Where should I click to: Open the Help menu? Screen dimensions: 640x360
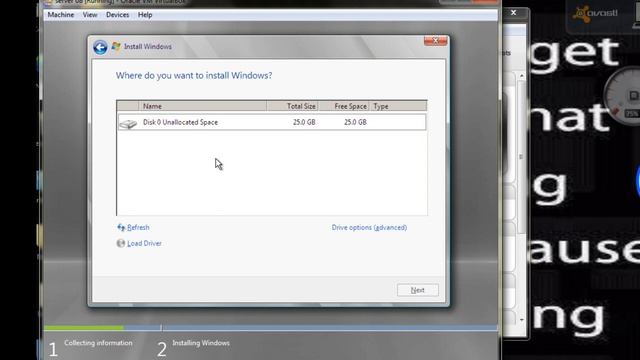[x=145, y=15]
